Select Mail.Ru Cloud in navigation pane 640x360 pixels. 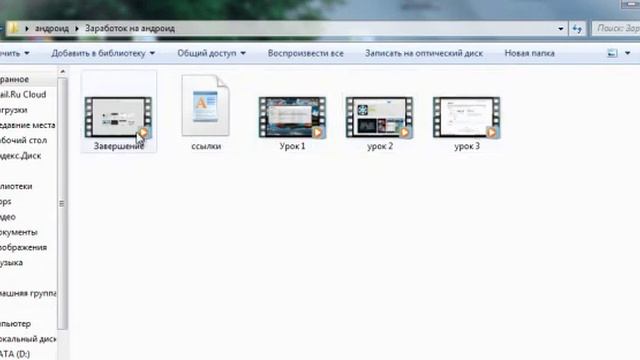(x=23, y=94)
